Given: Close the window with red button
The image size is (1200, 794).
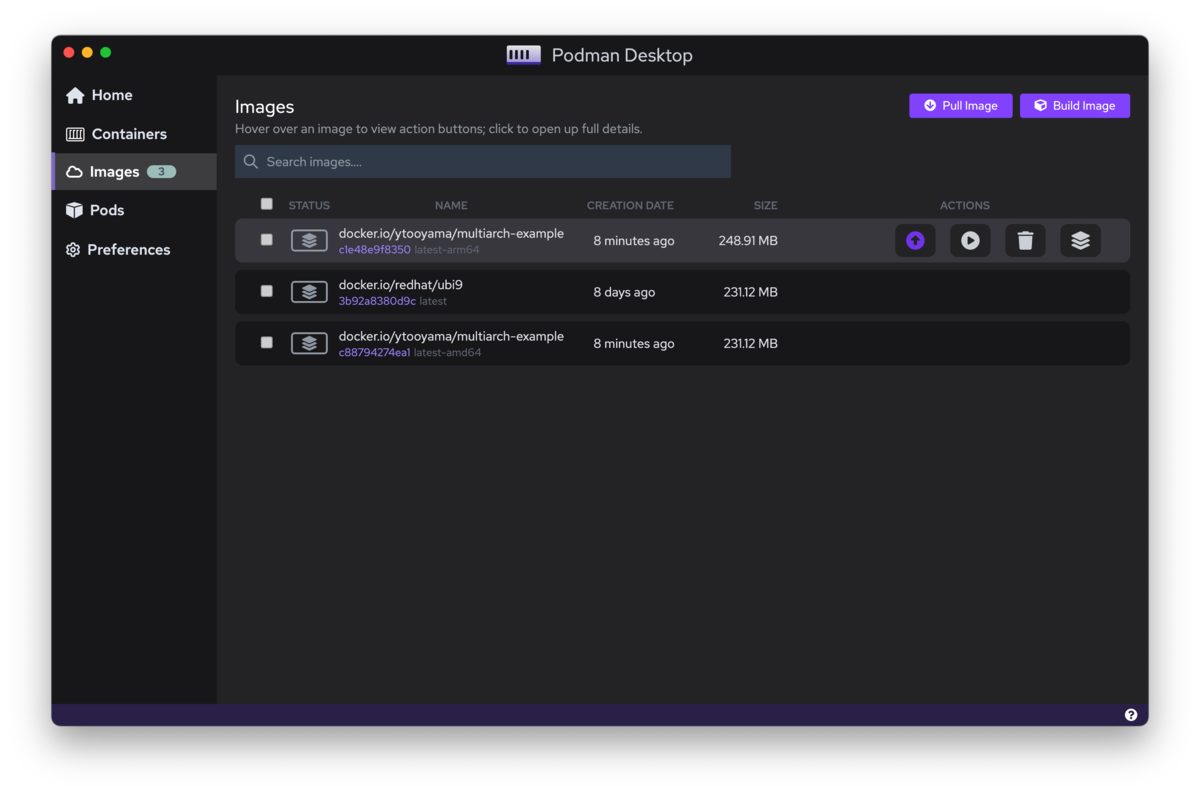Looking at the screenshot, I should [69, 52].
